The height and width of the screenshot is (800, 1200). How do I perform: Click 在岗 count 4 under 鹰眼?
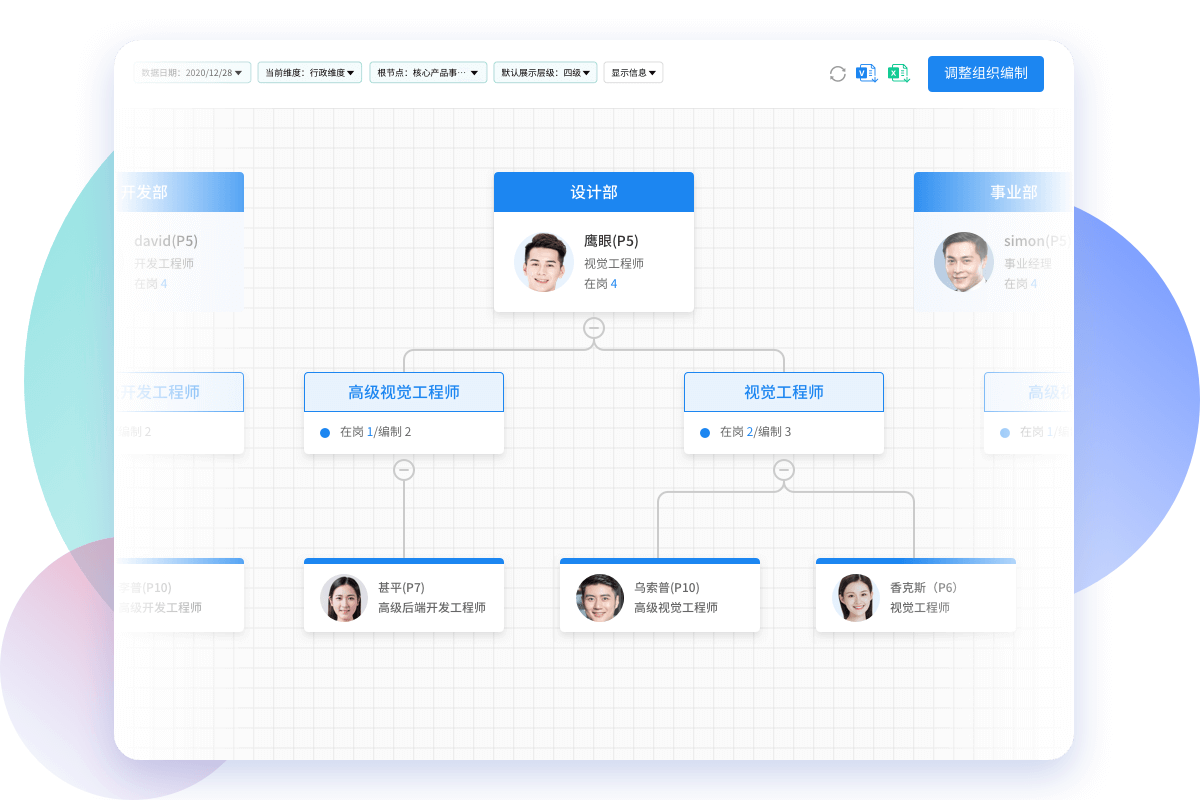[614, 284]
